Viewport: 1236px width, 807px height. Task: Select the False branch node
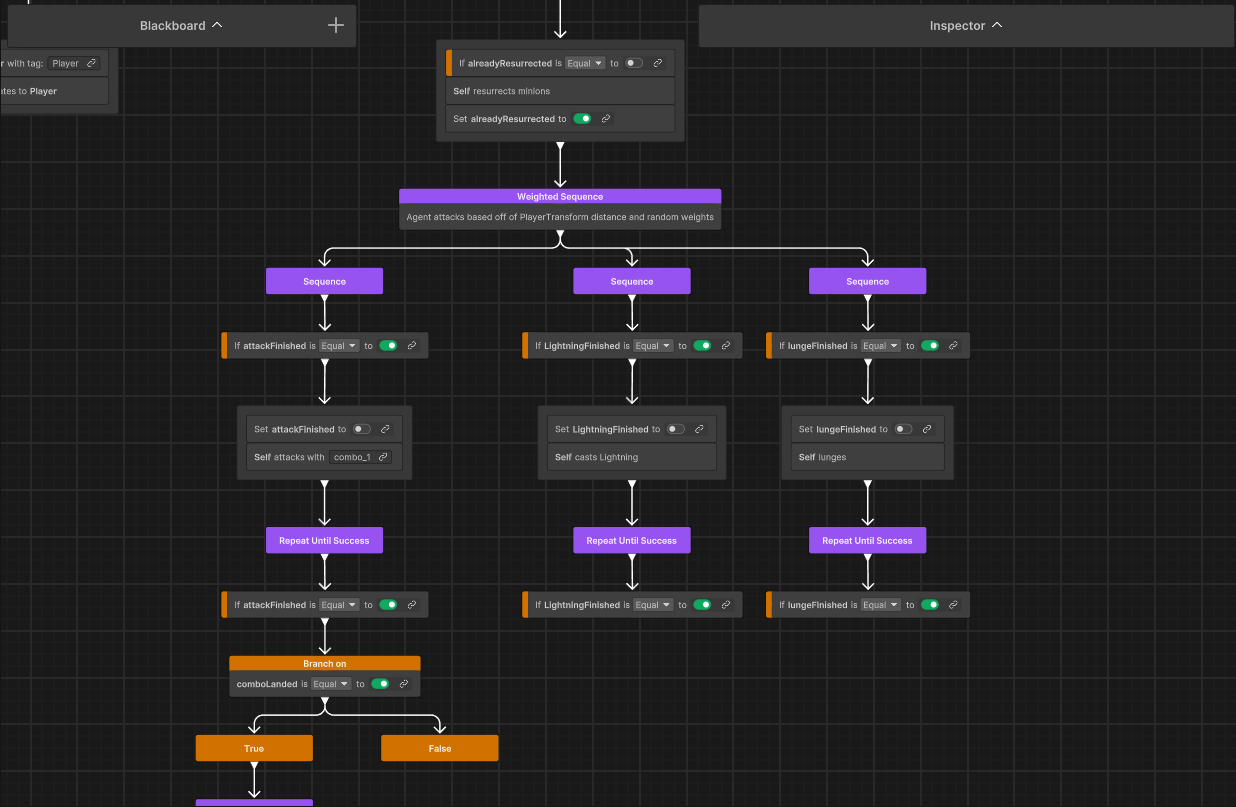[439, 747]
